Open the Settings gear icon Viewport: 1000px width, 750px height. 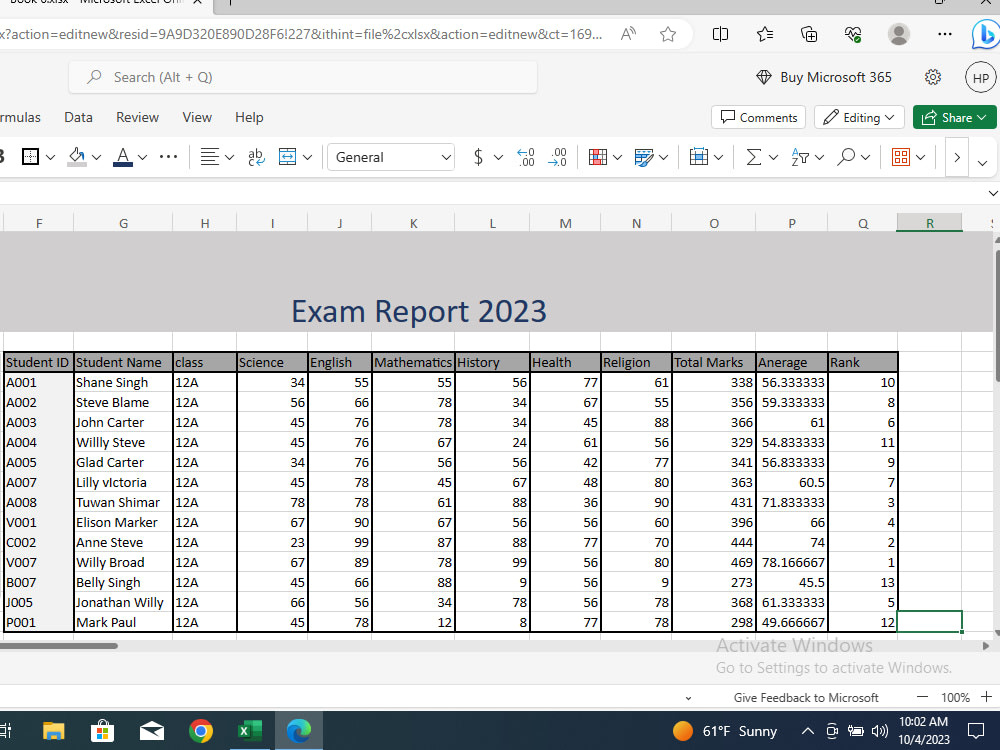click(932, 77)
